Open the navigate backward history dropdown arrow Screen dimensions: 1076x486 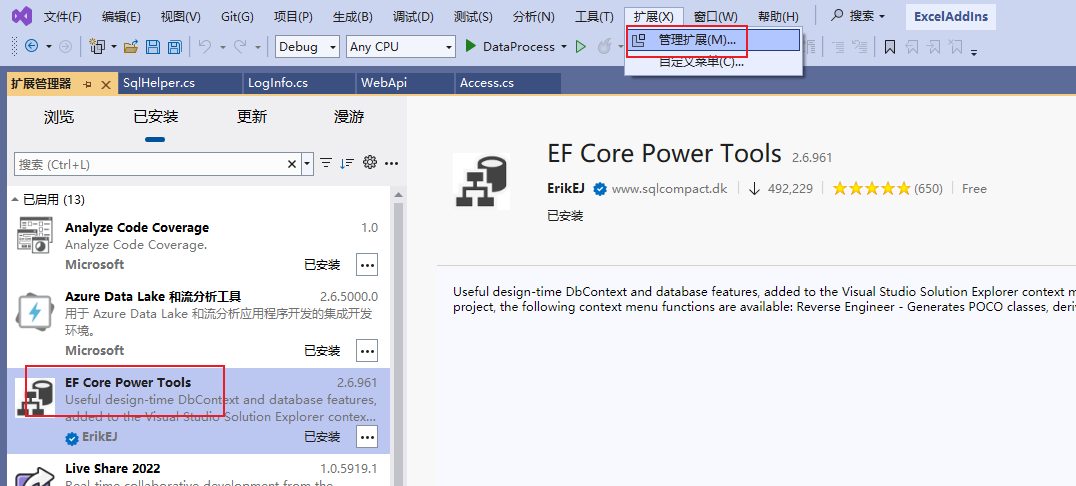click(x=49, y=47)
